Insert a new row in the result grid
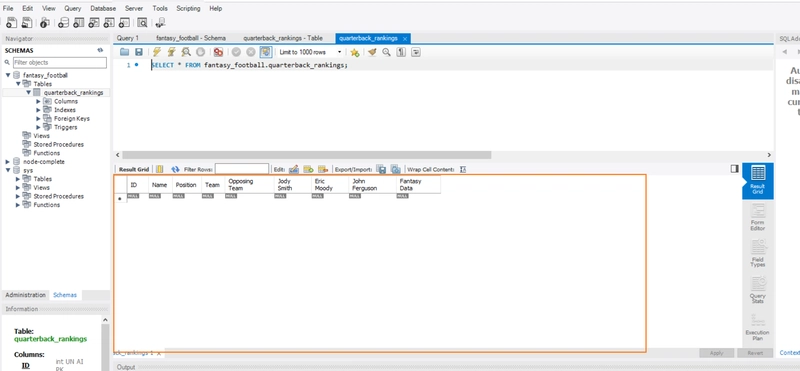The image size is (800, 371). click(308, 169)
